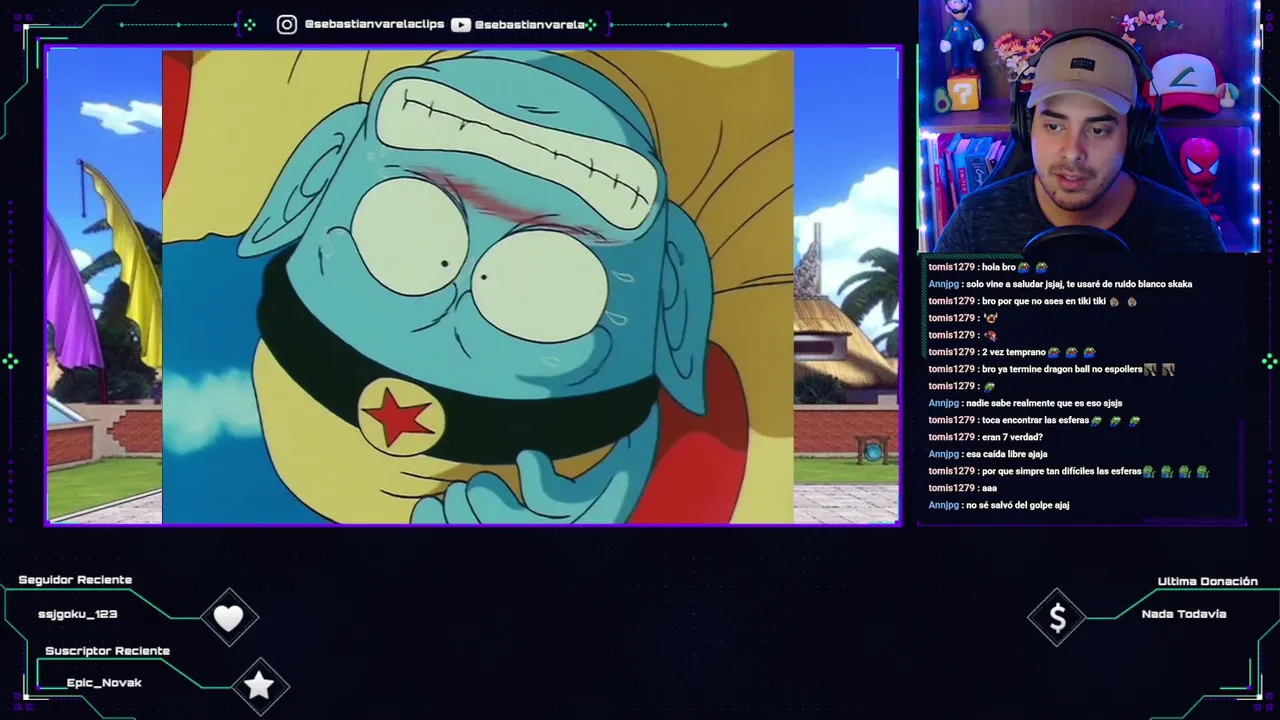The width and height of the screenshot is (1280, 720).
Task: Click chat message 'solo vine a saludar'
Action: (1060, 284)
